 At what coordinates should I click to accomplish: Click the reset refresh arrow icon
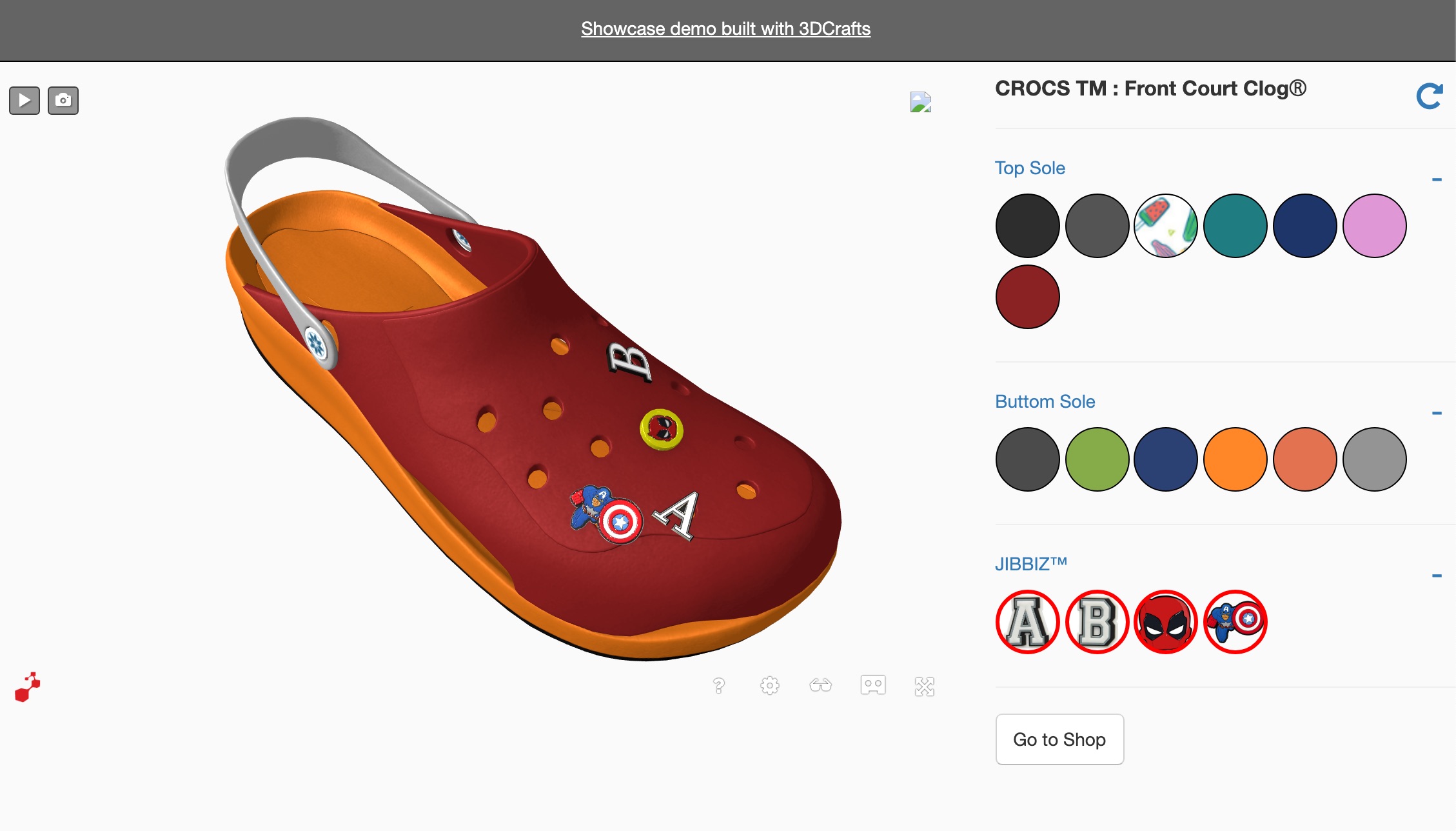coord(1429,96)
